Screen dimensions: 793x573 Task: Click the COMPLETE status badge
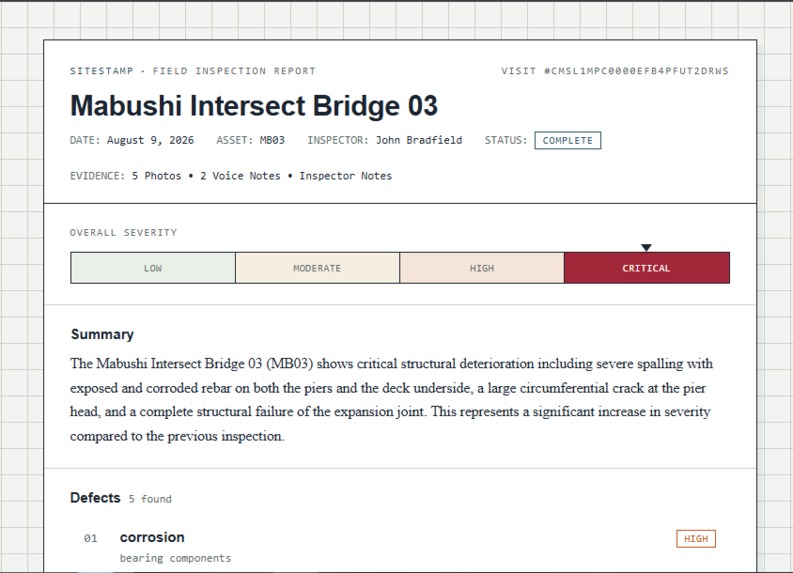point(567,141)
